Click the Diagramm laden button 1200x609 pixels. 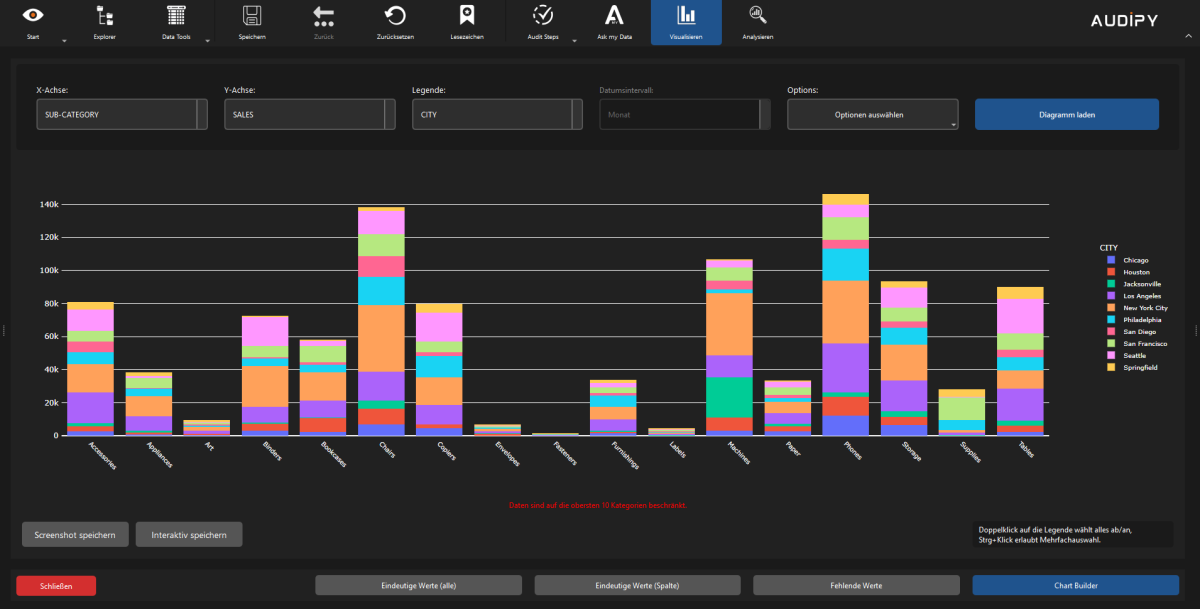pos(1066,115)
